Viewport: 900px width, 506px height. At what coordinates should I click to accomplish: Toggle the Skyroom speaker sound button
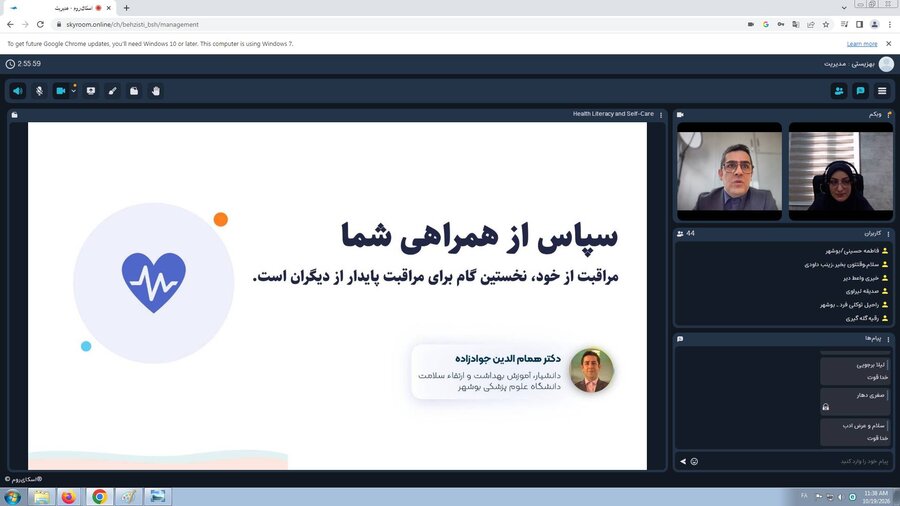coord(18,91)
